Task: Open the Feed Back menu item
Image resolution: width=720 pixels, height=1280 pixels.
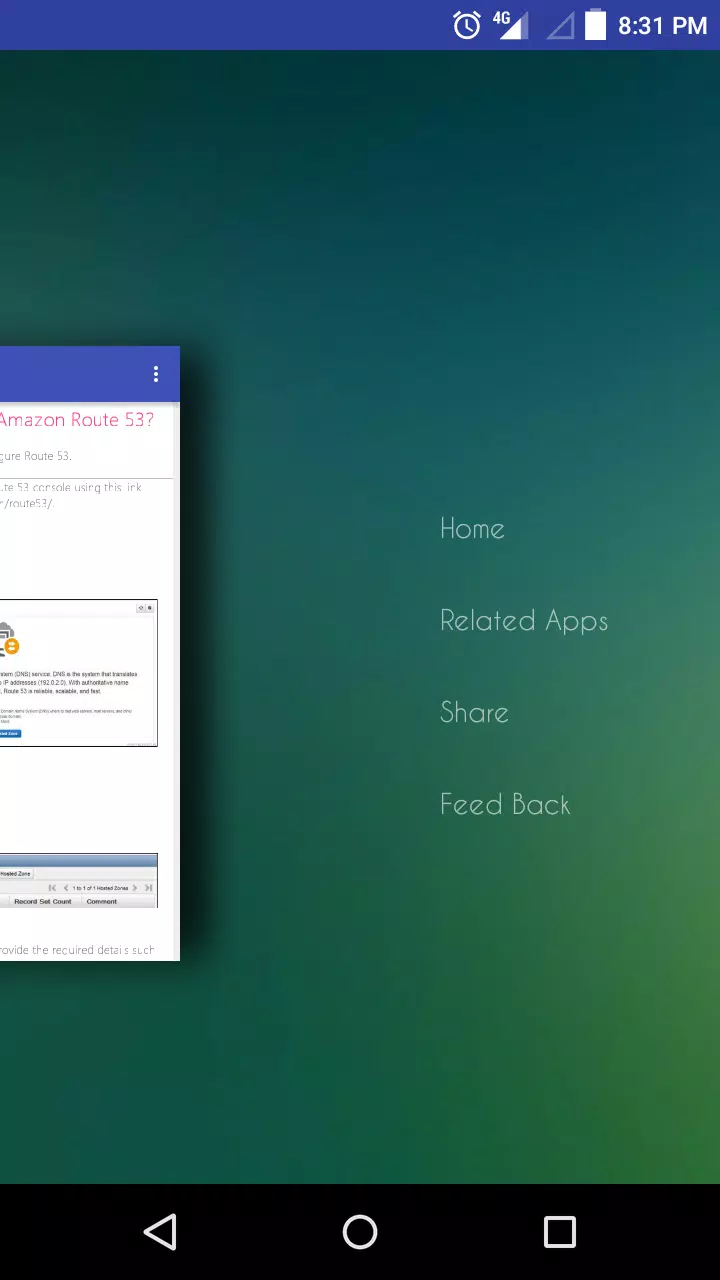Action: coord(505,804)
